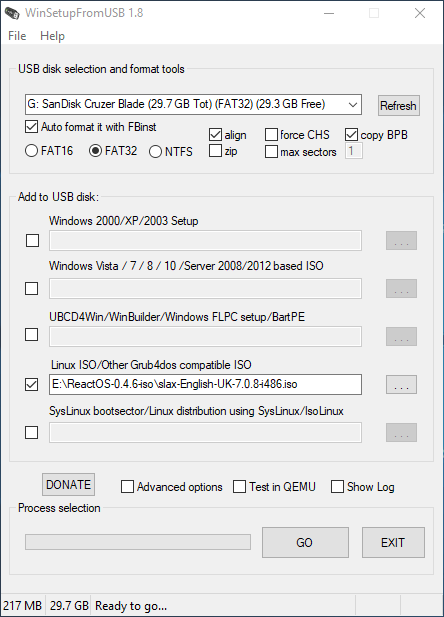
Task: Disable Auto format it with FBinst
Action: point(31,127)
